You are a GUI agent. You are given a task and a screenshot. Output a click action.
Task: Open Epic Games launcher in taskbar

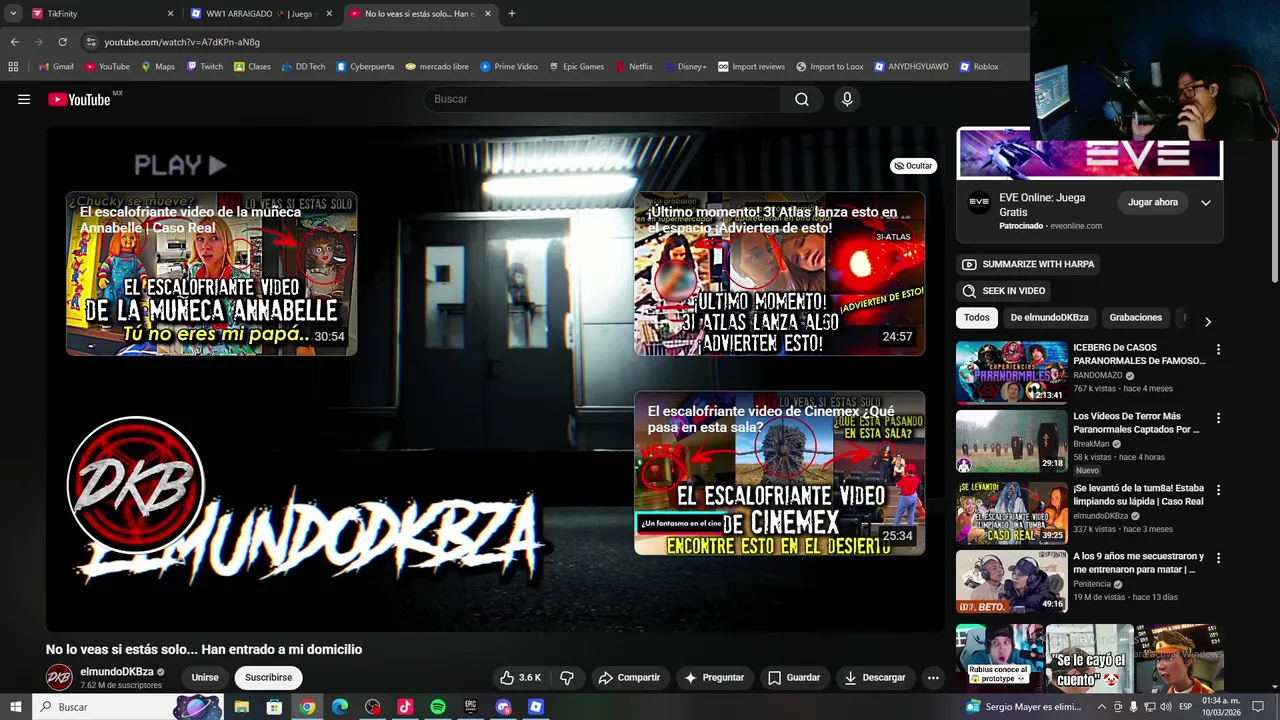click(470, 707)
